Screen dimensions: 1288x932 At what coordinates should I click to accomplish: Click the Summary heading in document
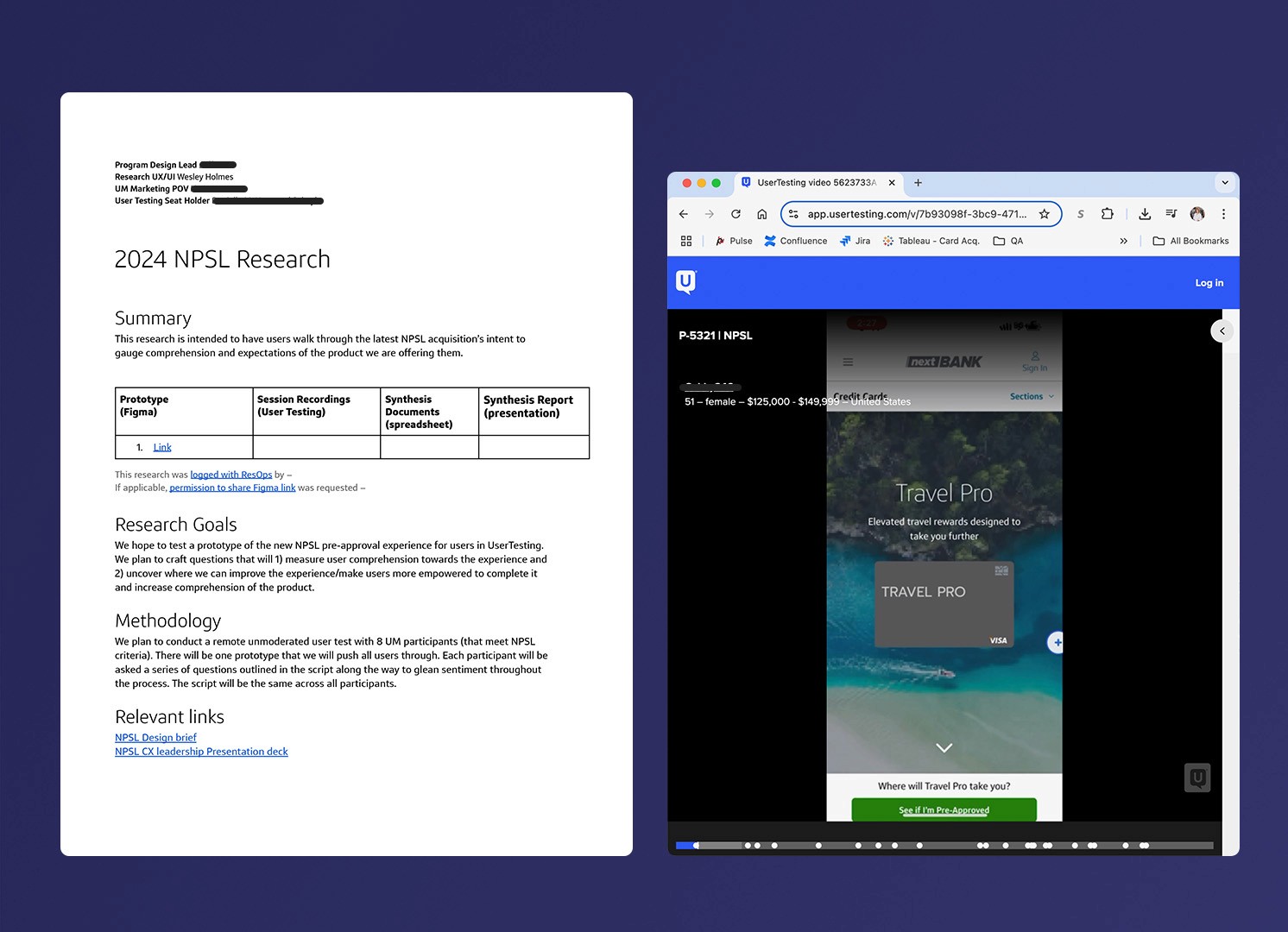coord(153,318)
